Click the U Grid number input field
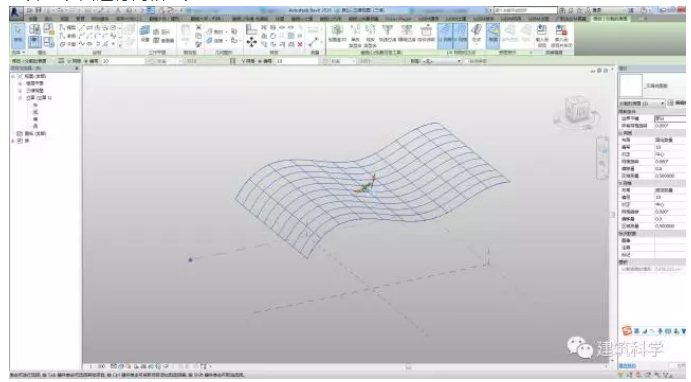The width and height of the screenshot is (691, 382). 123,61
